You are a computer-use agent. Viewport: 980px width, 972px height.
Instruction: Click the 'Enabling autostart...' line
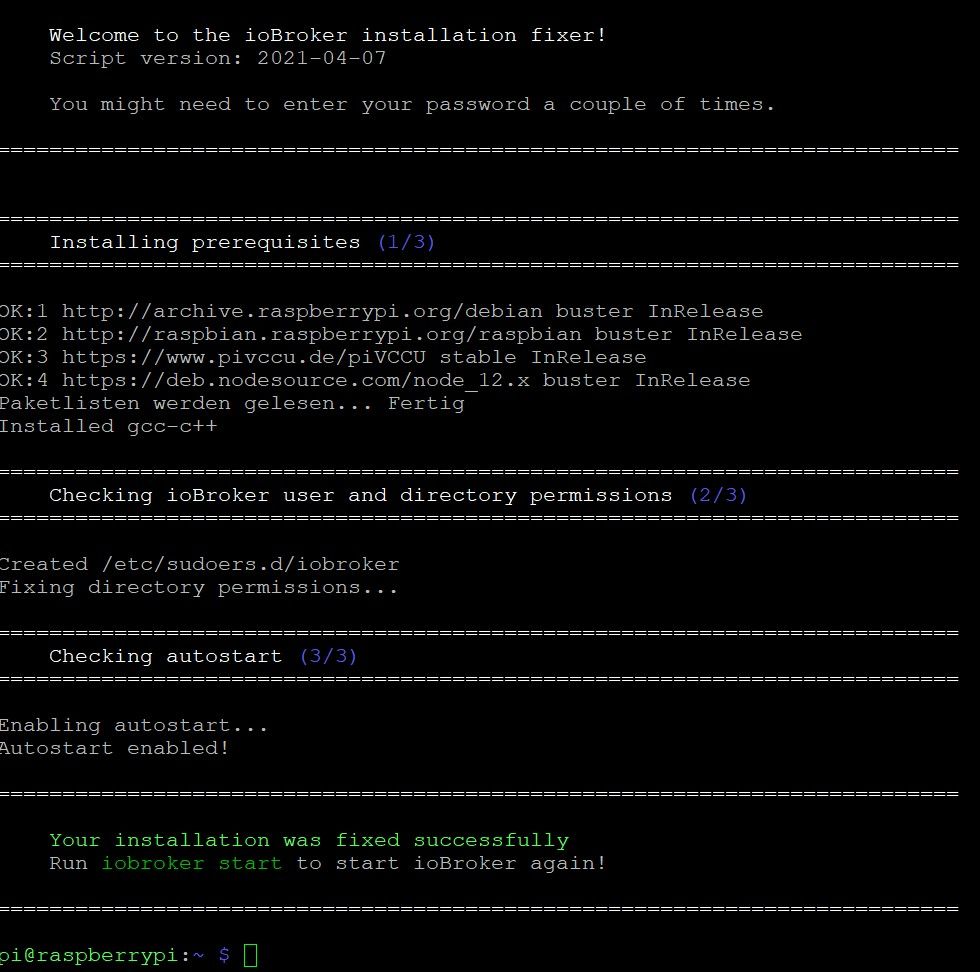(134, 726)
